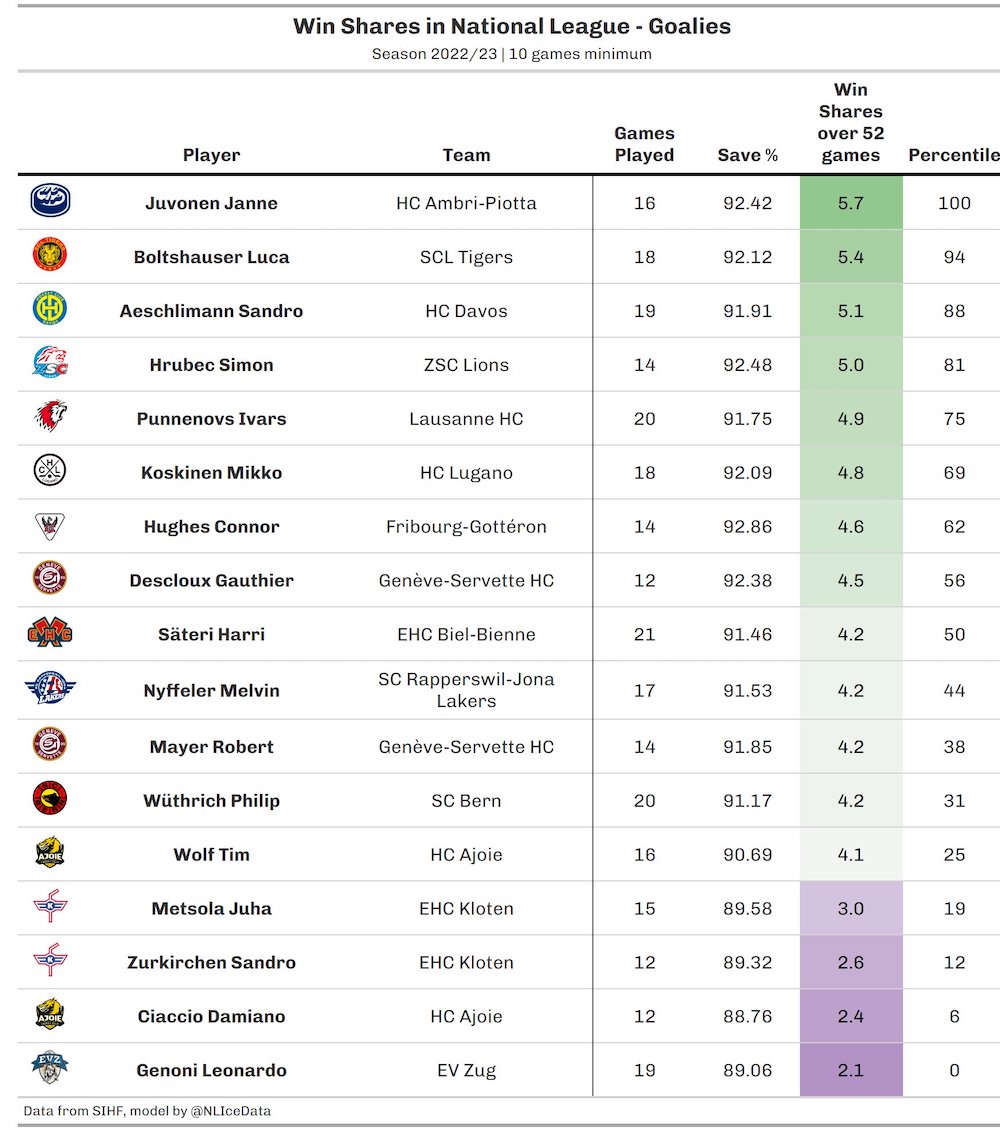Click the HC Davos logo beside Aeschlimann Sandro

[50, 310]
